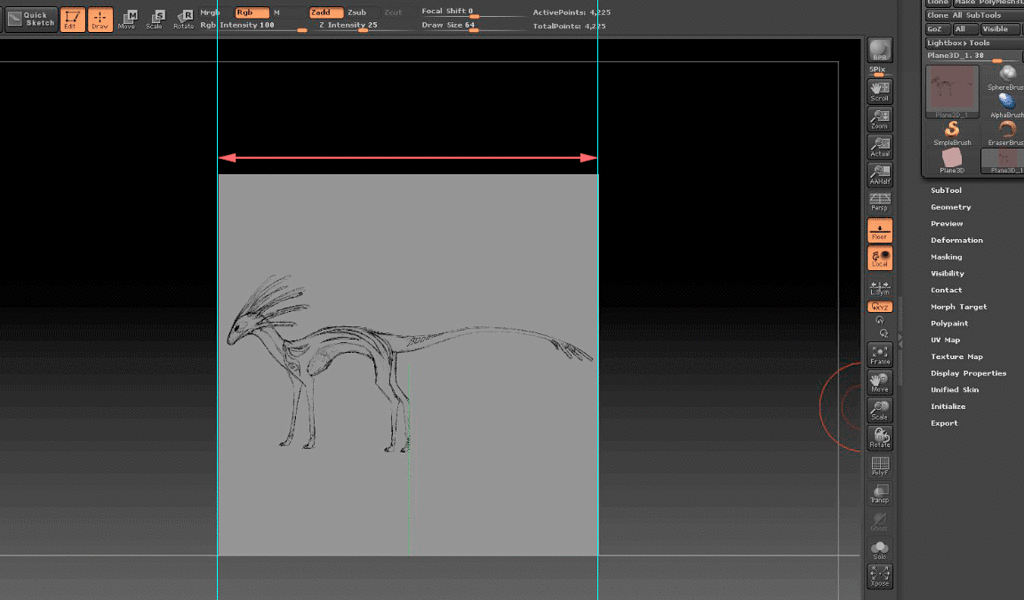Click the Scroll icon on the right shelf
The image size is (1024, 600).
[879, 92]
